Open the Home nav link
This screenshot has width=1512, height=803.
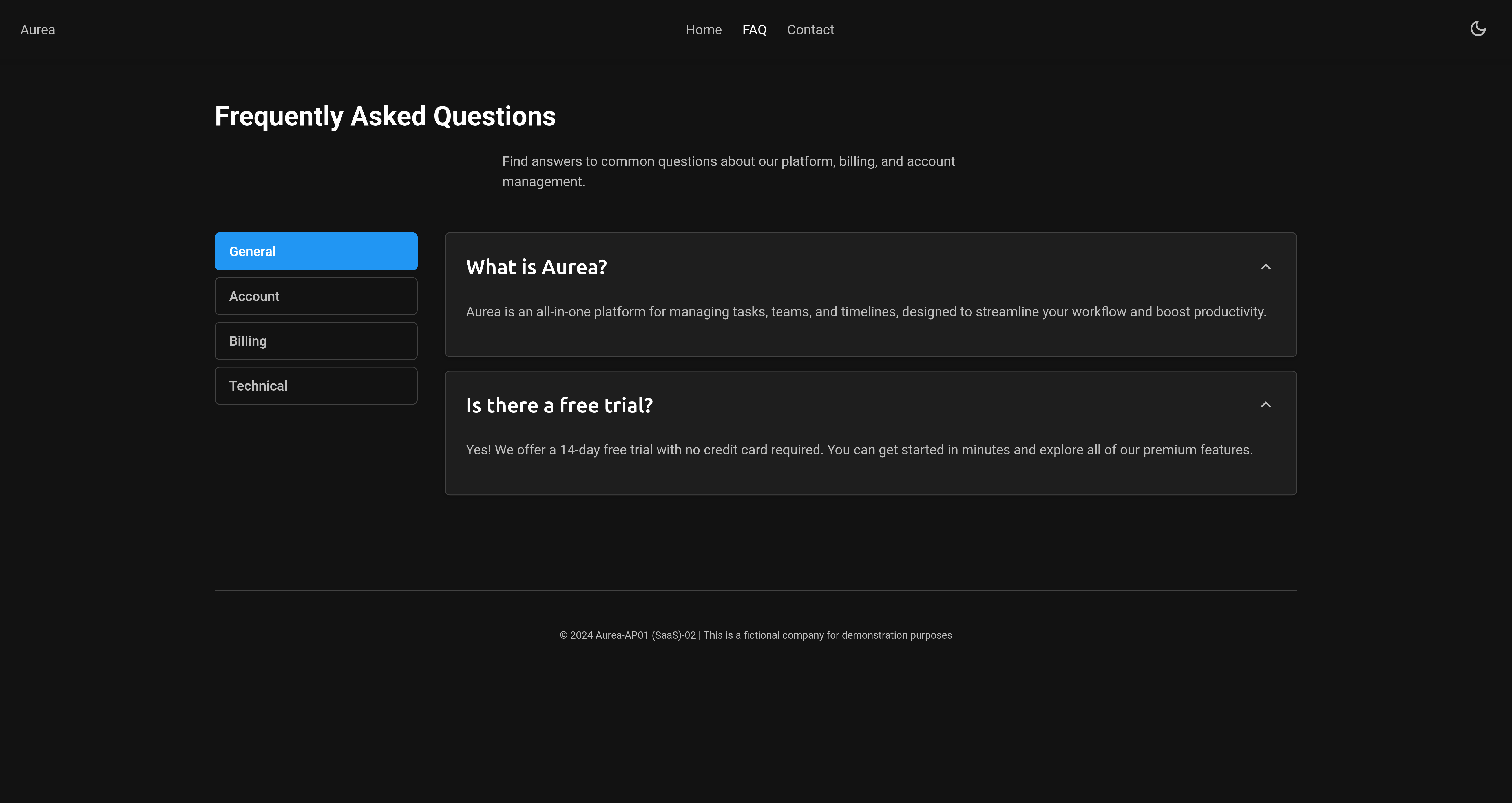pos(703,30)
